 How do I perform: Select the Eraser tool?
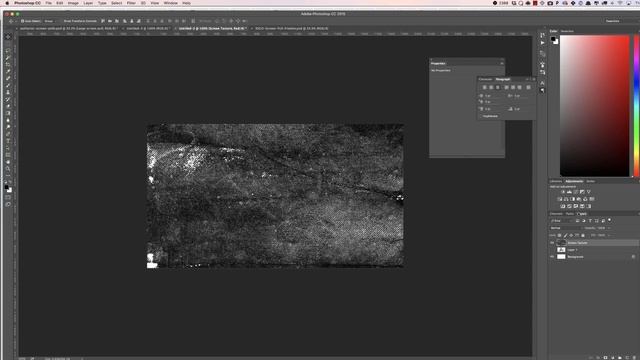click(8, 106)
